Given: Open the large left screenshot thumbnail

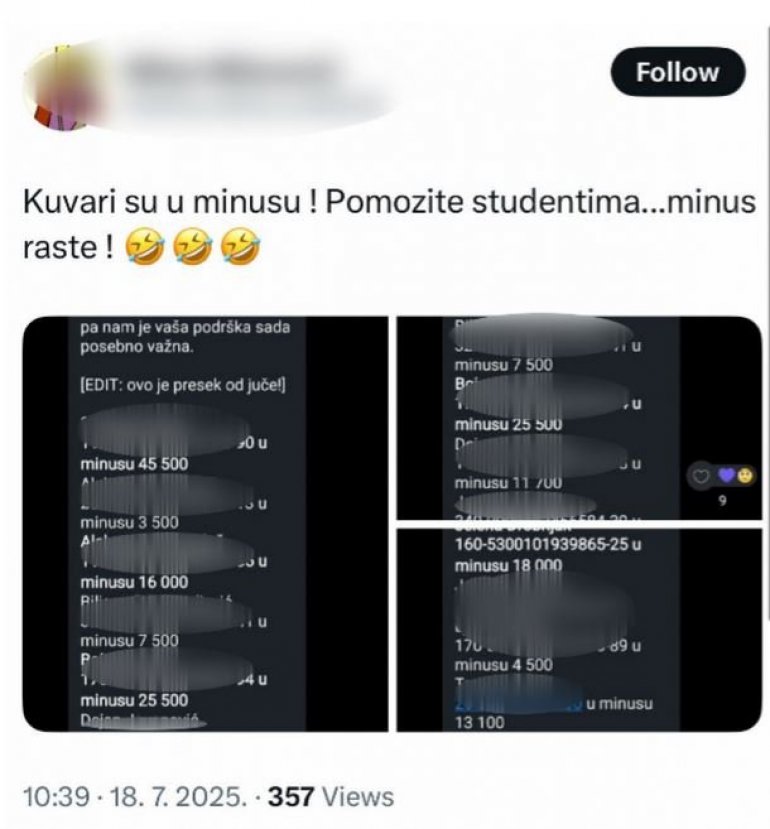Looking at the screenshot, I should click(205, 524).
